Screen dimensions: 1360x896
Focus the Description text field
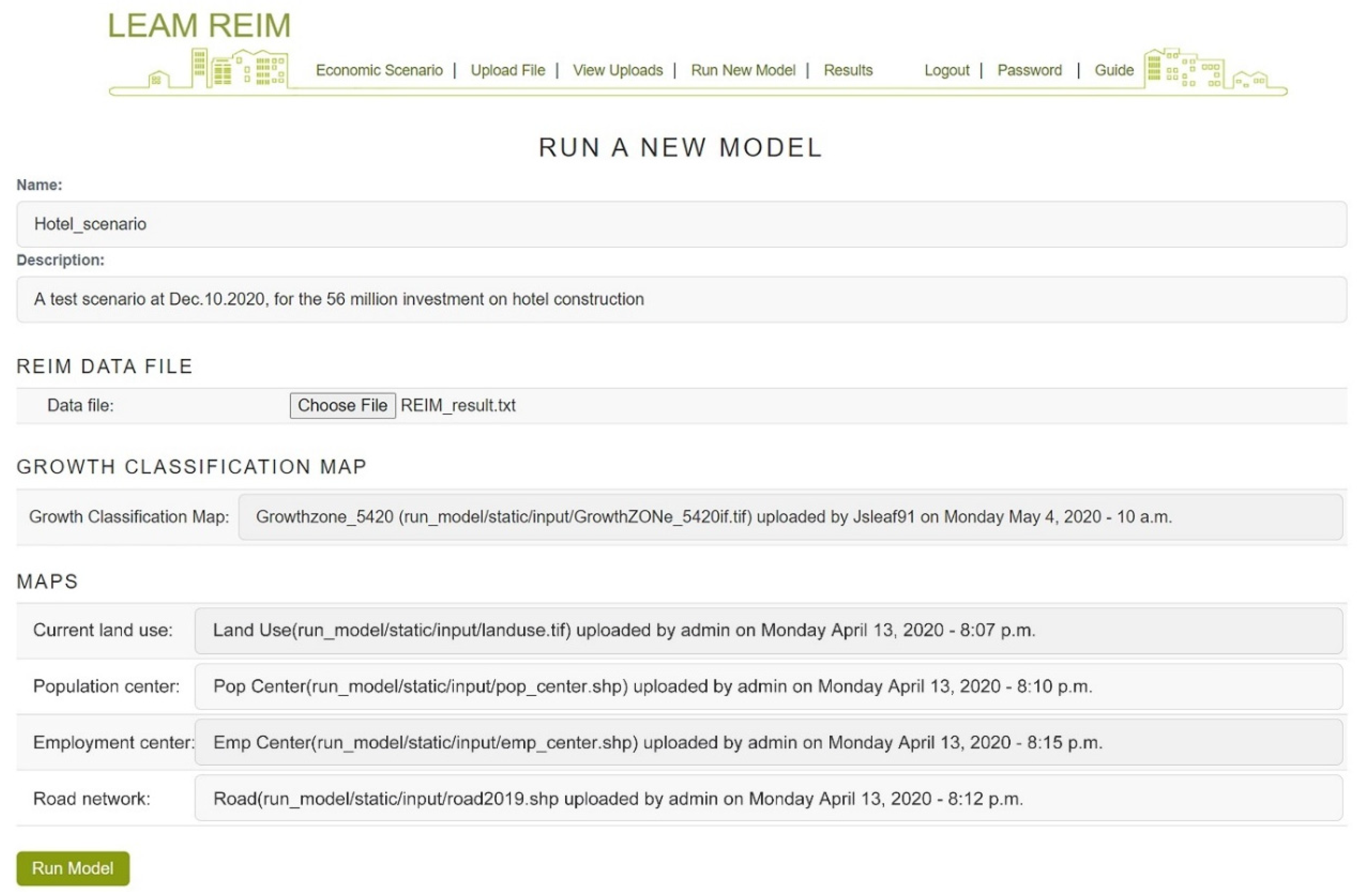[x=682, y=299]
